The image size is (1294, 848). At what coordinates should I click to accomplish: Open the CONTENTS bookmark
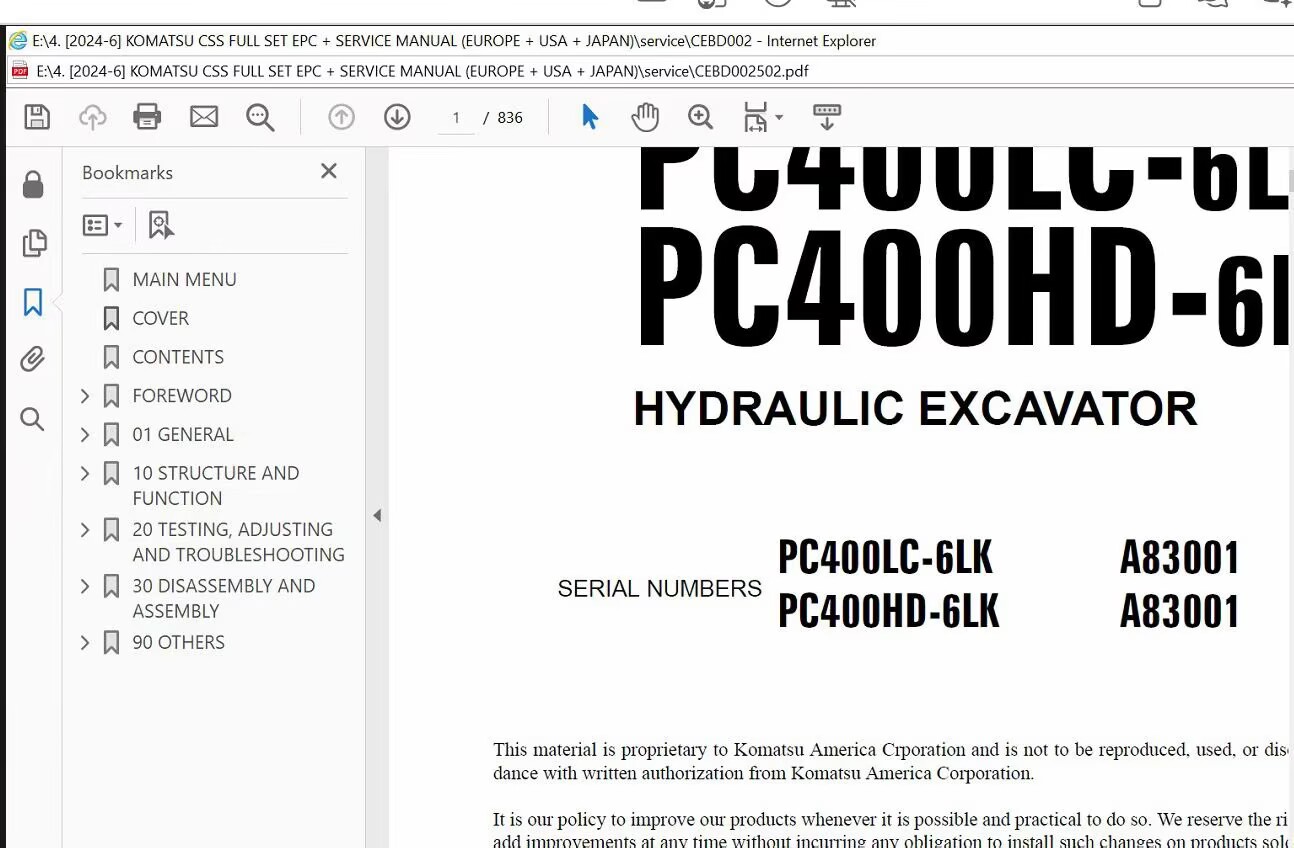pos(178,357)
